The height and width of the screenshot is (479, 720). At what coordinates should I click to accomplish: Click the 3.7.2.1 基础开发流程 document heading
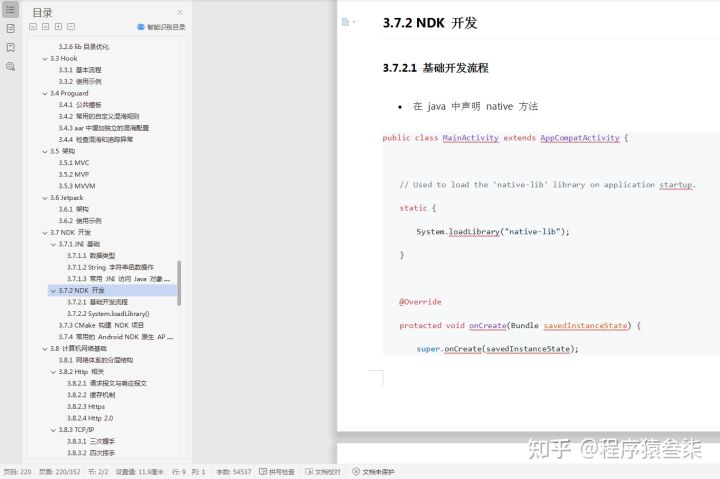coord(435,68)
